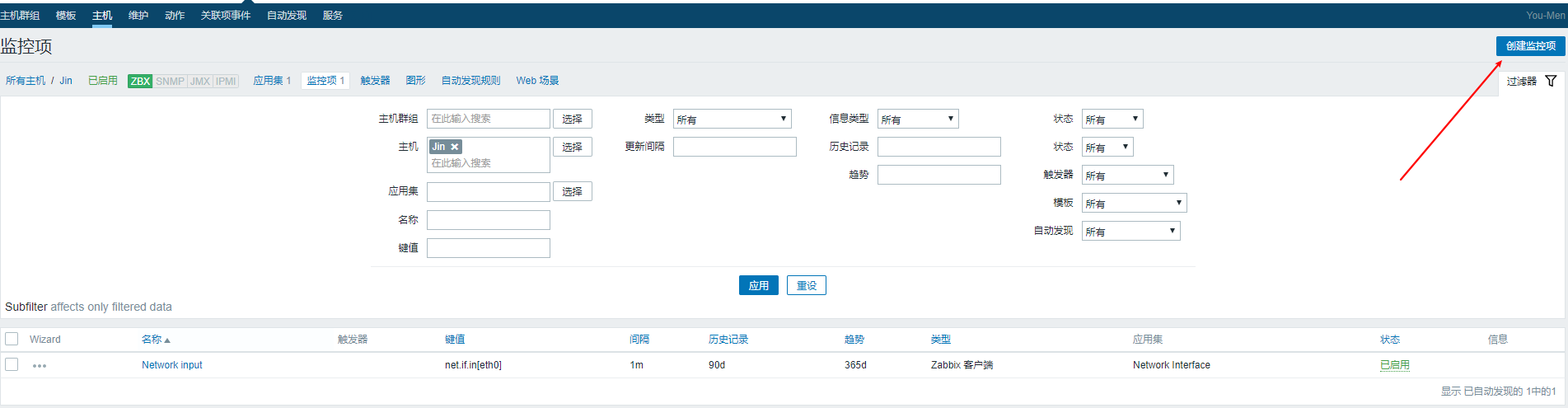Open the three-dot wizard menu for Network input
Screen dimensions: 1568x408
(x=40, y=365)
